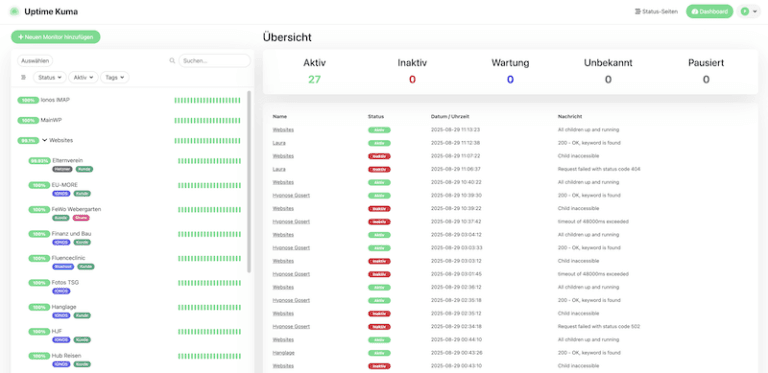Open the Aktiv filter dropdown
Screen dimensions: 768x373
(x=83, y=77)
